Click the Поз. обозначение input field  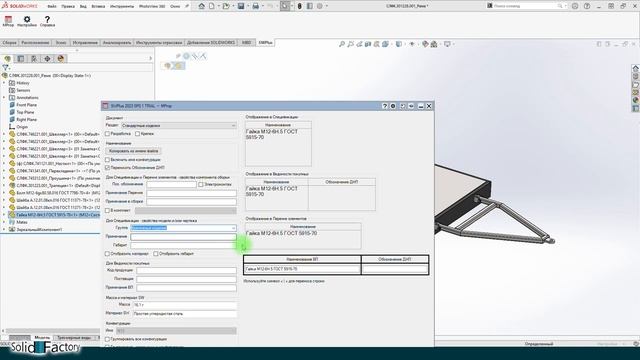point(171,184)
